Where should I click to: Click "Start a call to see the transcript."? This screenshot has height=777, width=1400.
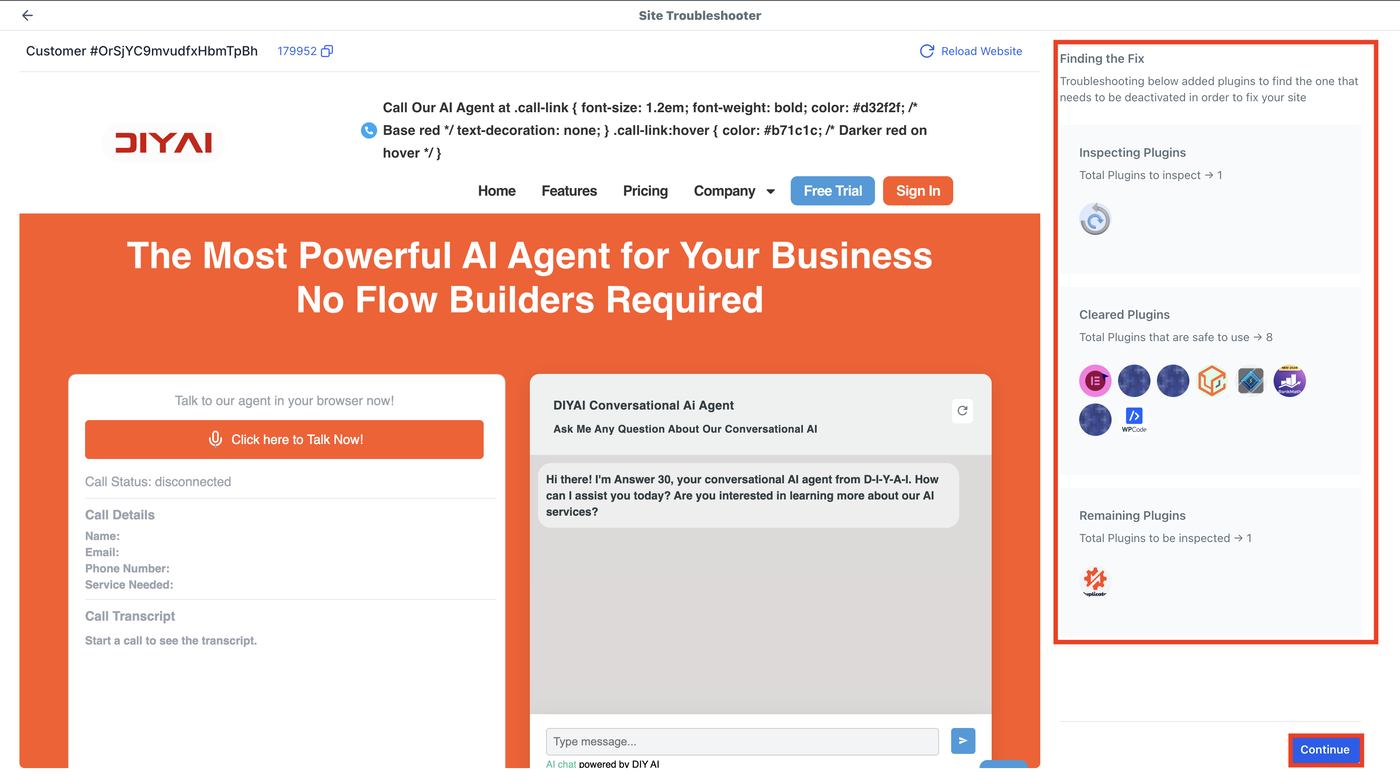(x=171, y=641)
